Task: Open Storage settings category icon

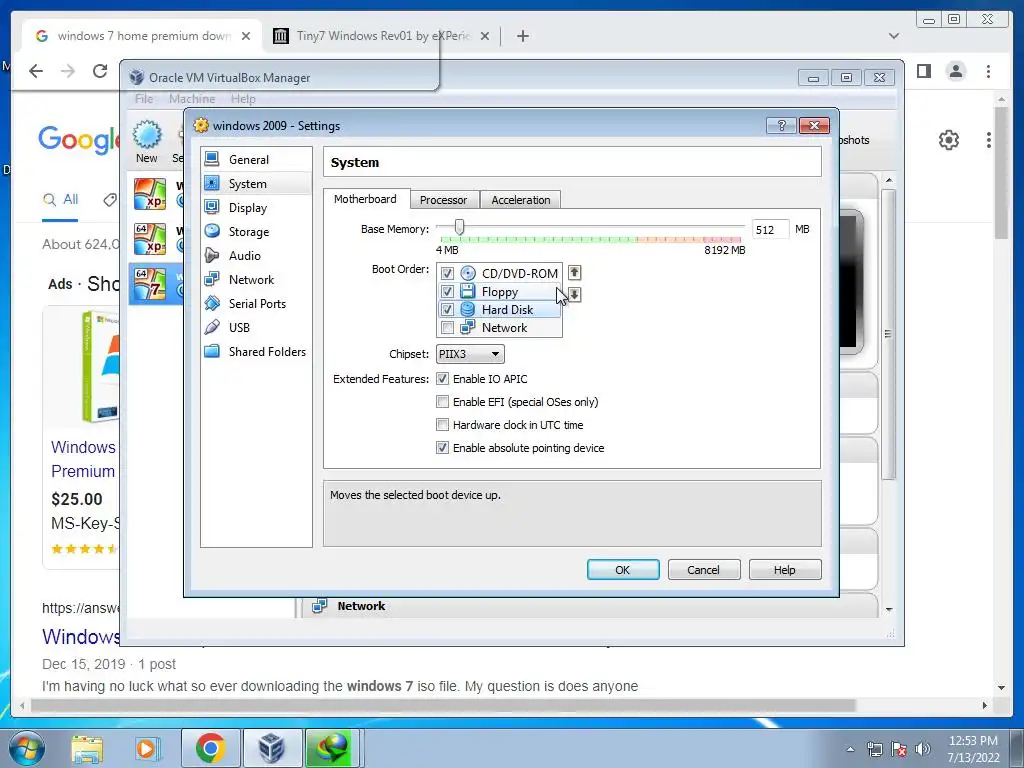Action: (x=212, y=231)
